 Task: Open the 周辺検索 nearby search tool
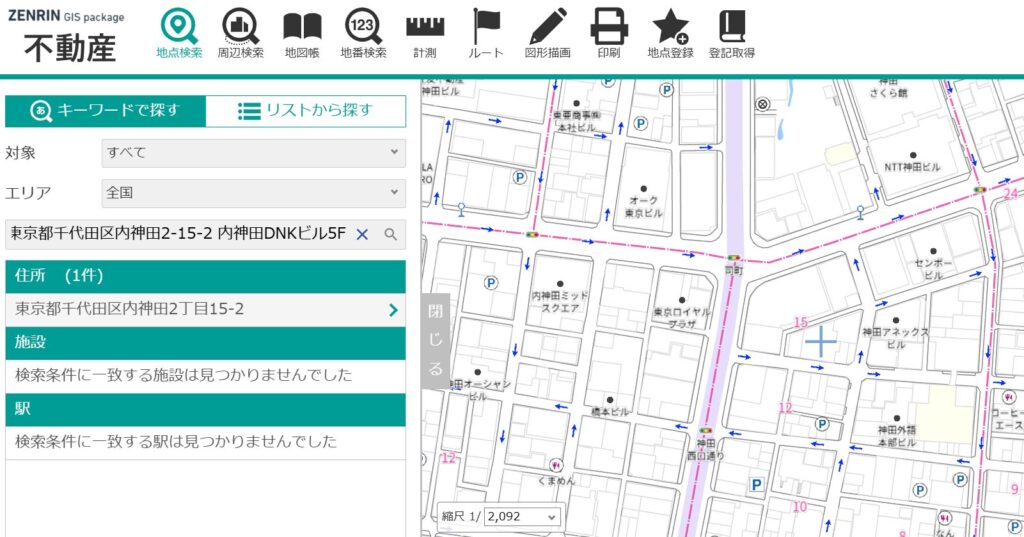240,33
